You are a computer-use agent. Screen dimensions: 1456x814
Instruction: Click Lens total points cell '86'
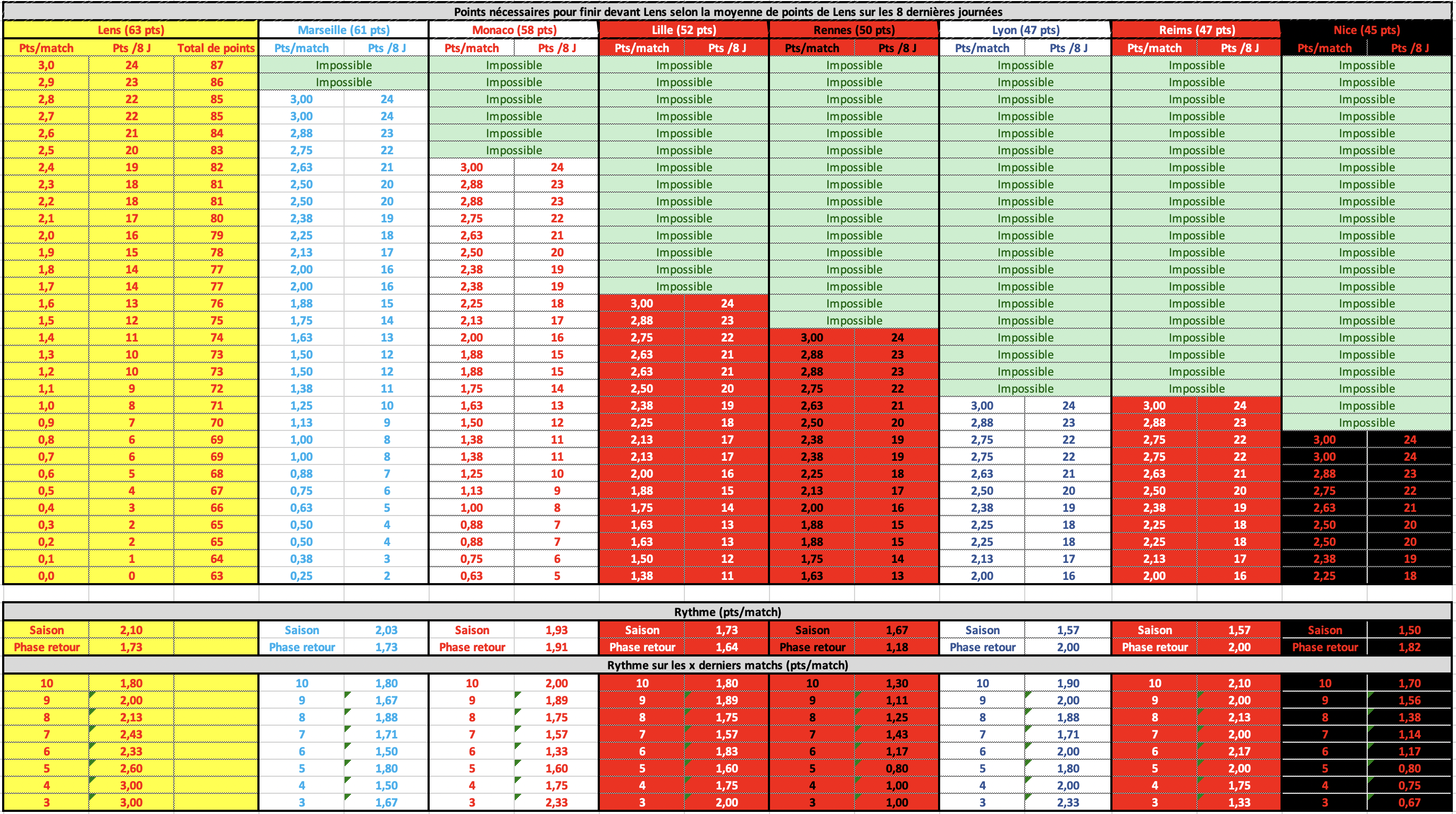pos(216,82)
